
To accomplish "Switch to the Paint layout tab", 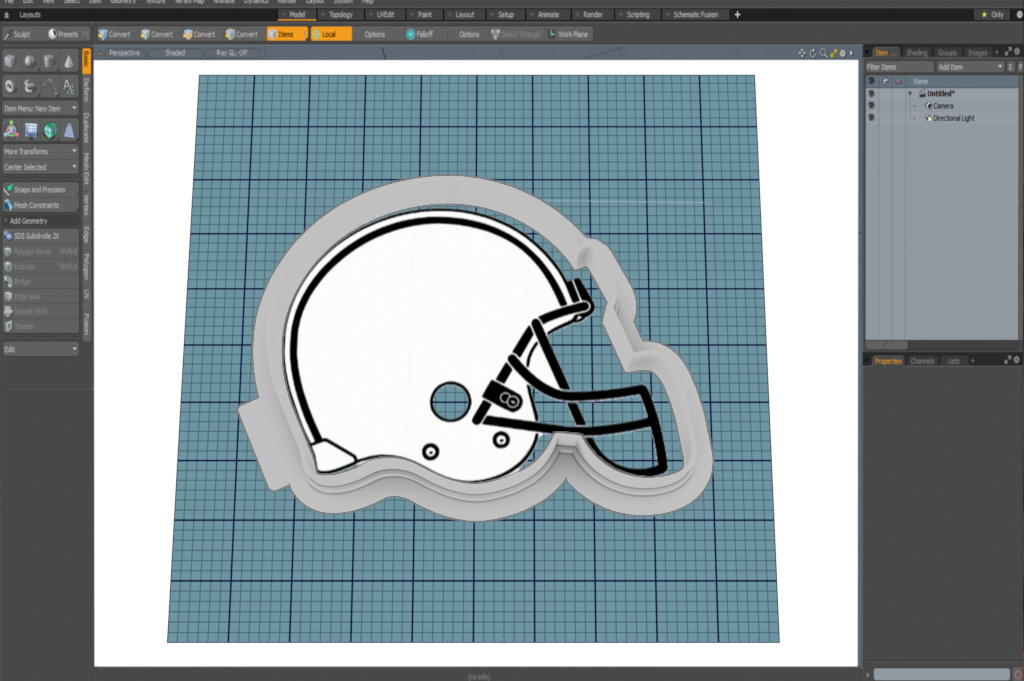I will click(424, 14).
